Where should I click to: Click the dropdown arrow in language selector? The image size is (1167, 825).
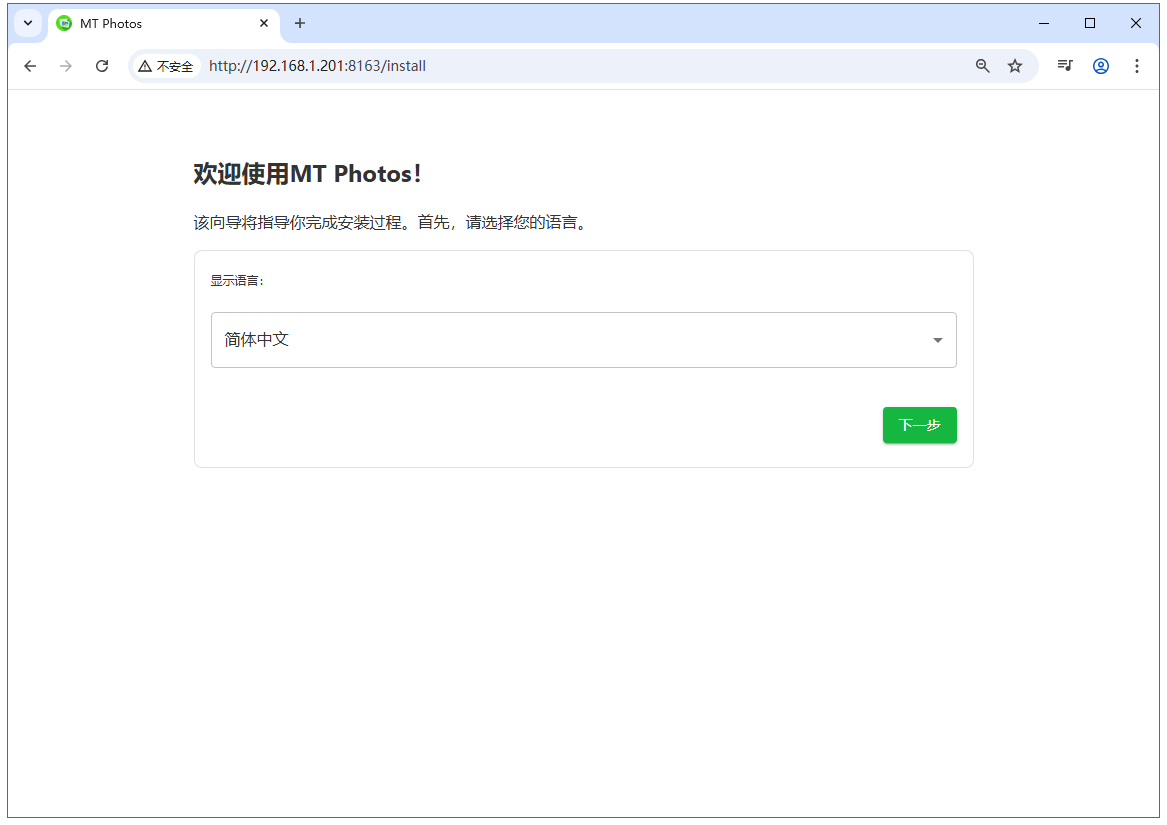937,340
